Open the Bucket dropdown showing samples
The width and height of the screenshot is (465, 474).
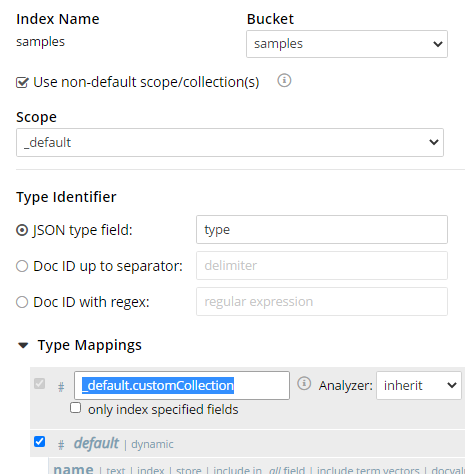(x=347, y=44)
